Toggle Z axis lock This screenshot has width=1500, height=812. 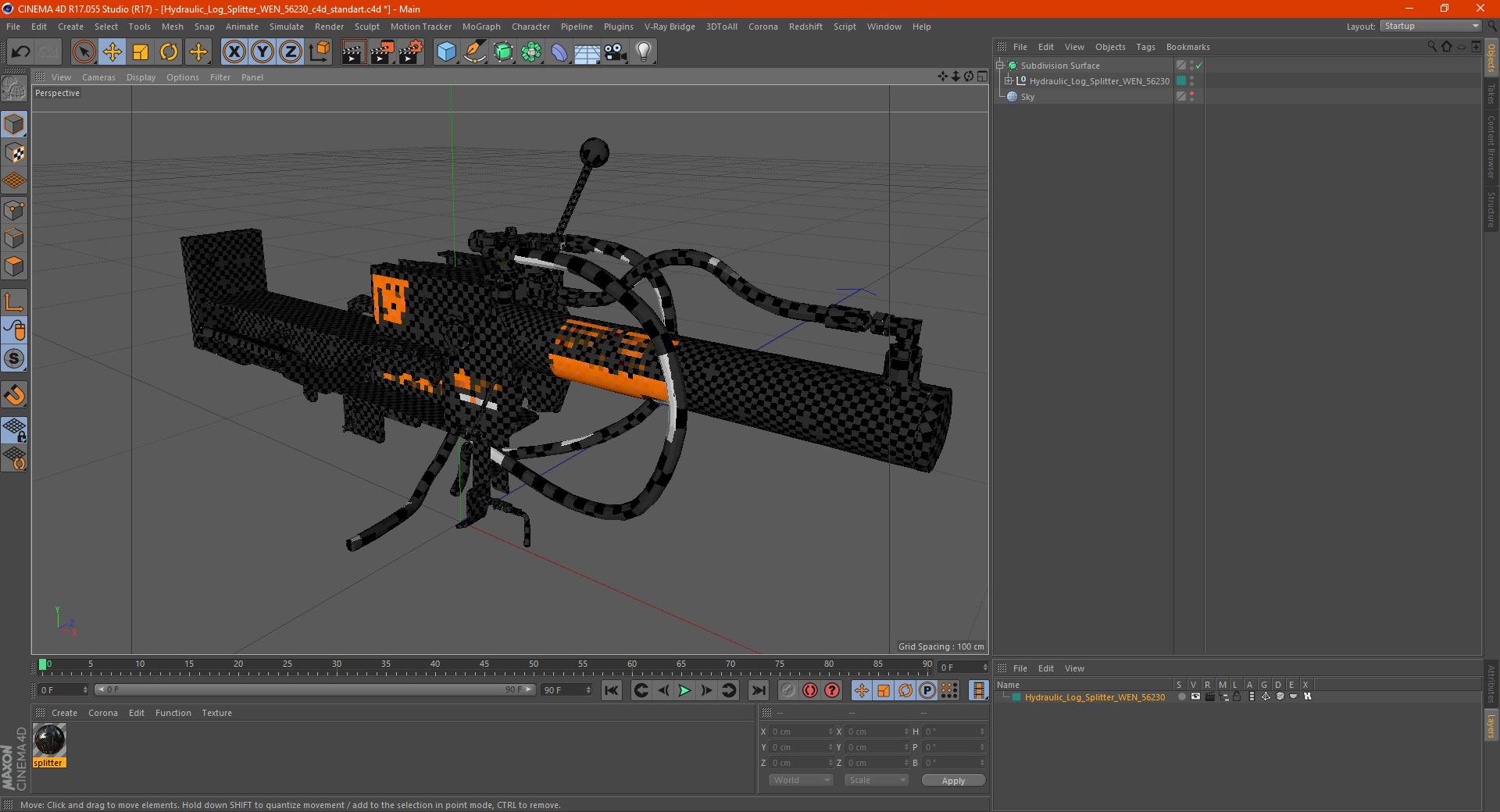click(291, 52)
